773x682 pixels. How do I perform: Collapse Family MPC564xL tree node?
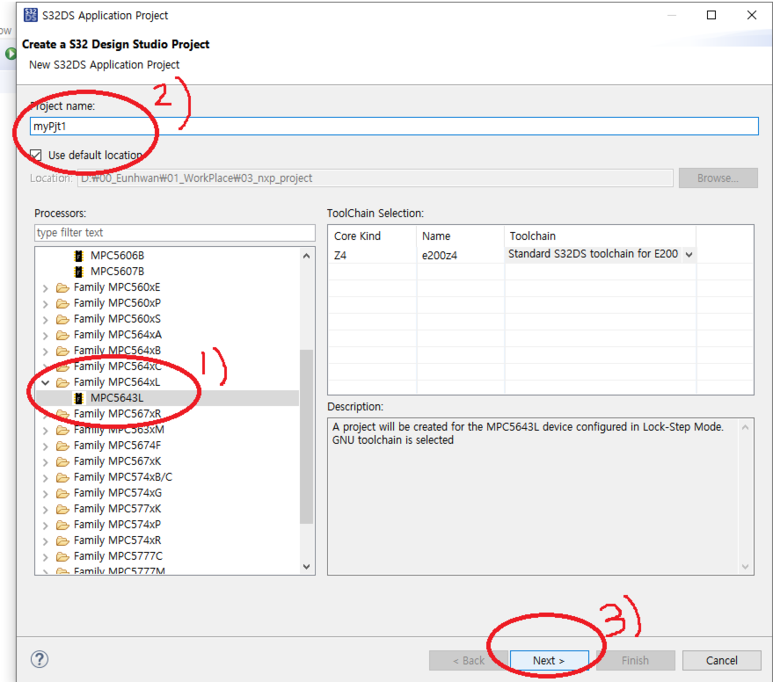click(x=45, y=383)
